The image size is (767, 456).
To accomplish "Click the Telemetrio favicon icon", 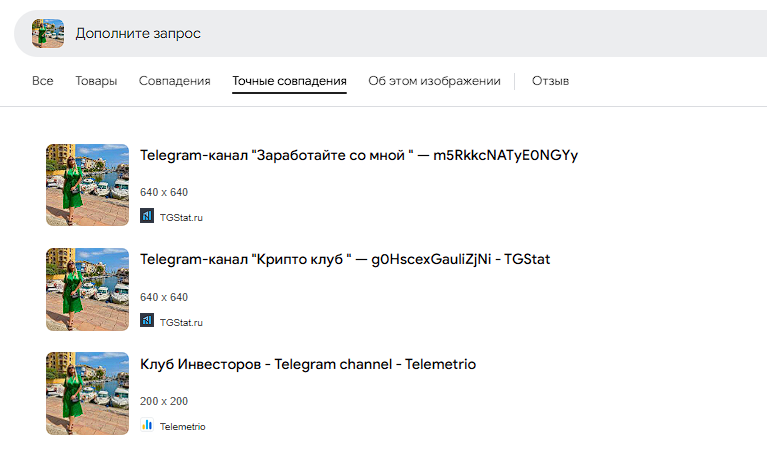I will pyautogui.click(x=147, y=424).
